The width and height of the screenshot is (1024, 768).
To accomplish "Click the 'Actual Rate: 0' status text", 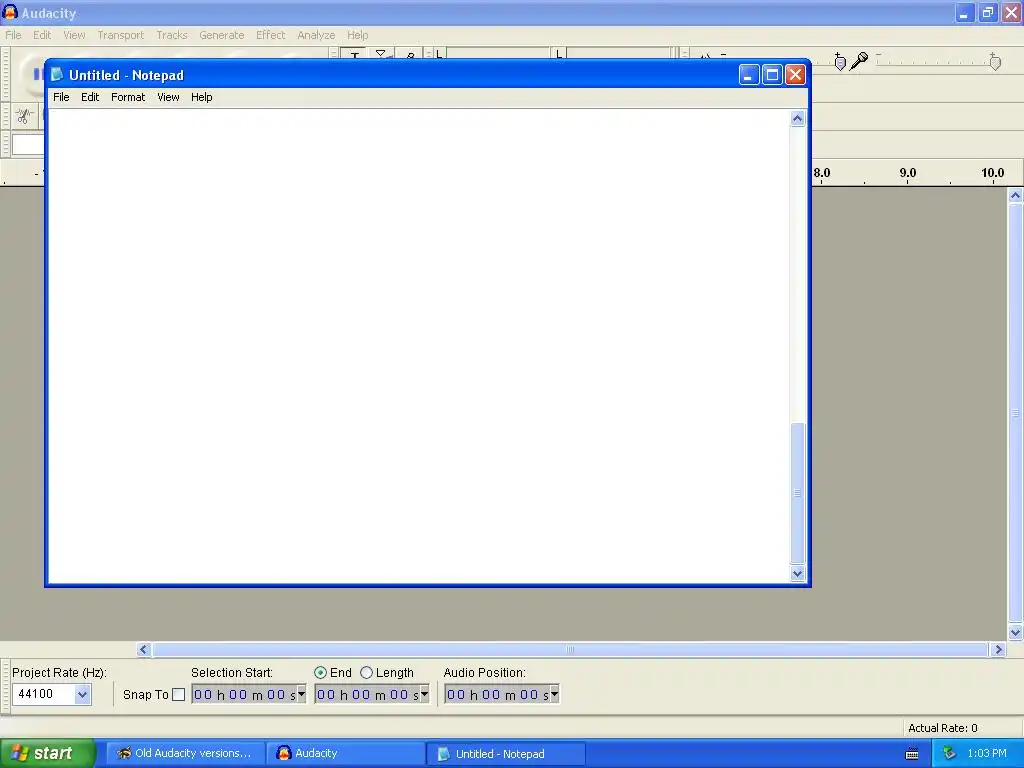I will (942, 728).
